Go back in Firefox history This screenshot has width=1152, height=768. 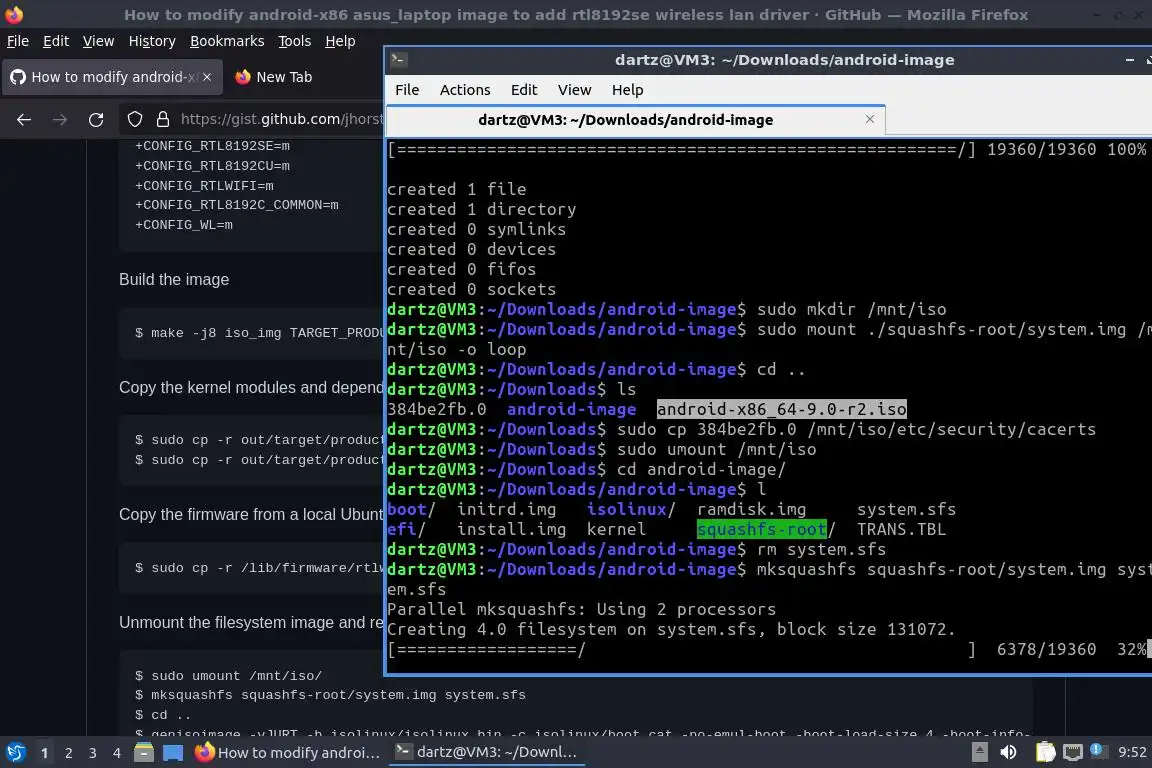[24, 119]
